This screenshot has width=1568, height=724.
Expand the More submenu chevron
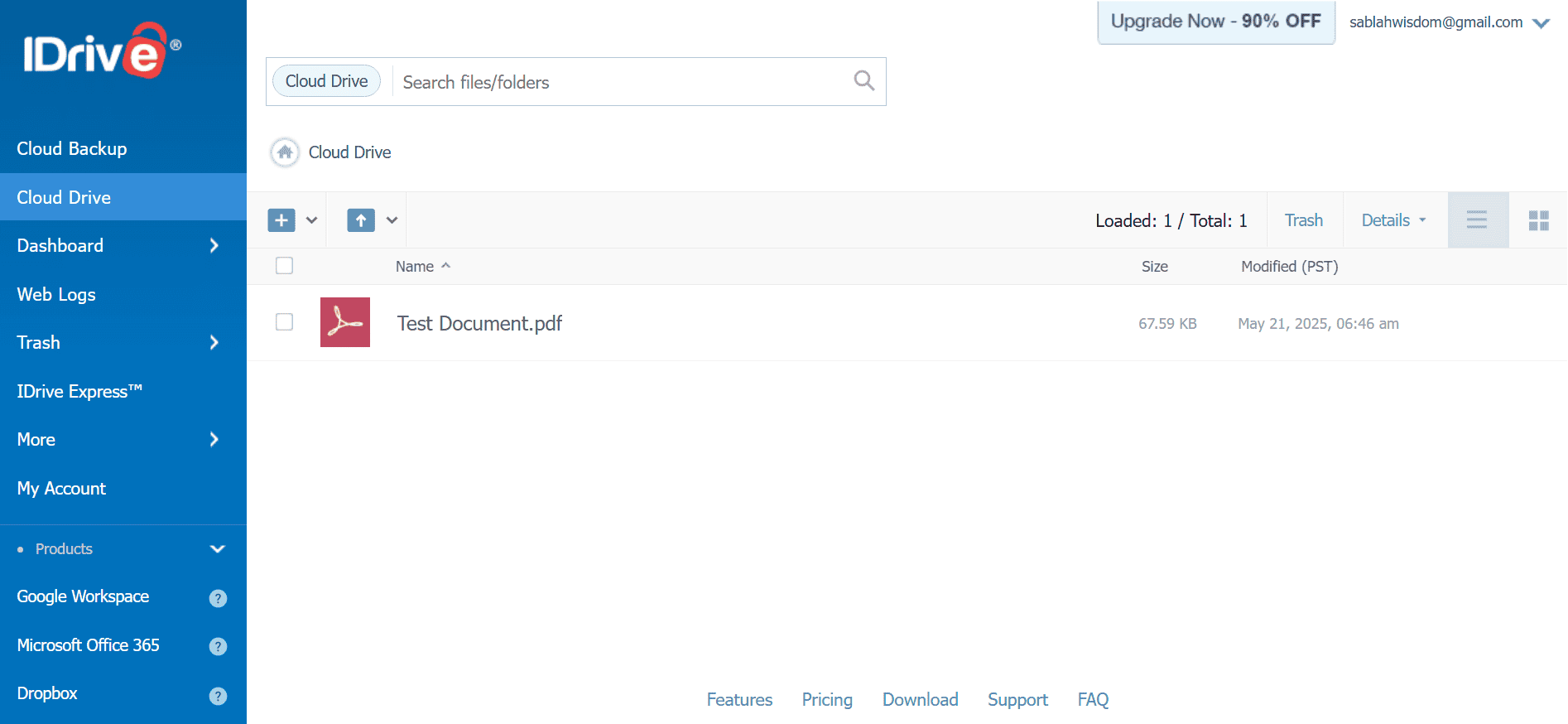tap(214, 439)
